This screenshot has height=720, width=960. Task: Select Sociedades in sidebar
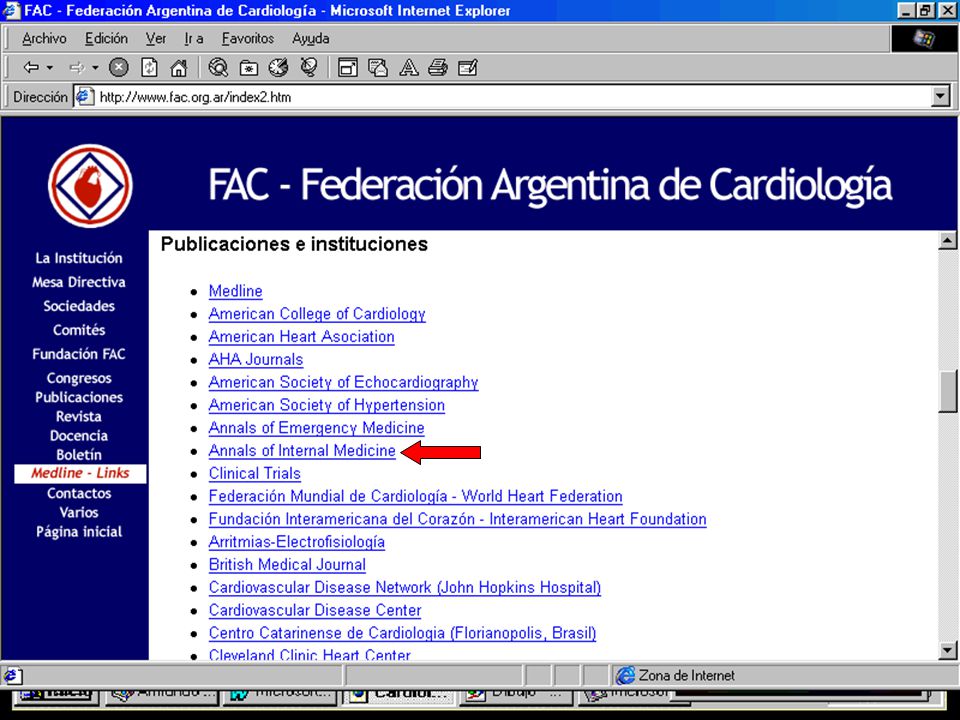78,306
